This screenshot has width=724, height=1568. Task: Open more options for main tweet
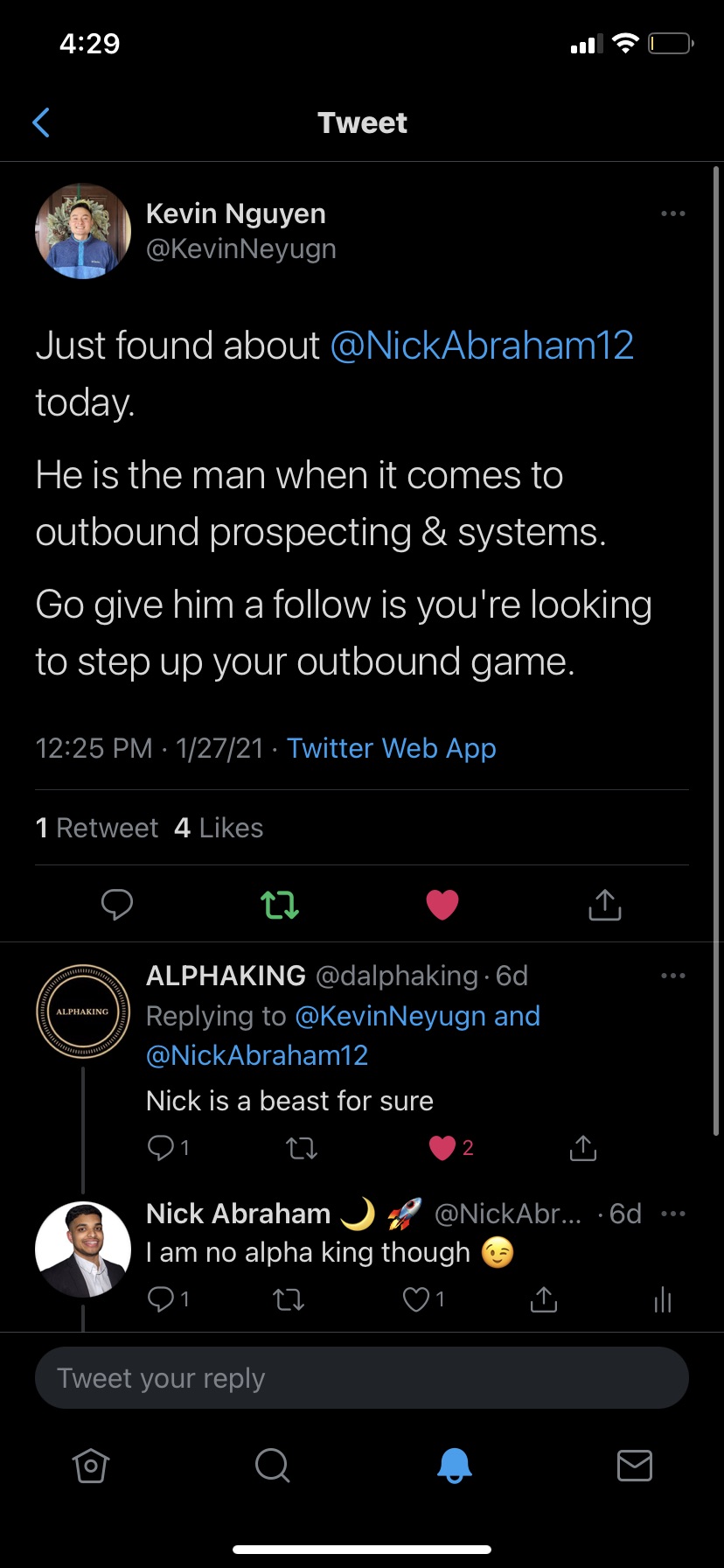pyautogui.click(x=672, y=213)
